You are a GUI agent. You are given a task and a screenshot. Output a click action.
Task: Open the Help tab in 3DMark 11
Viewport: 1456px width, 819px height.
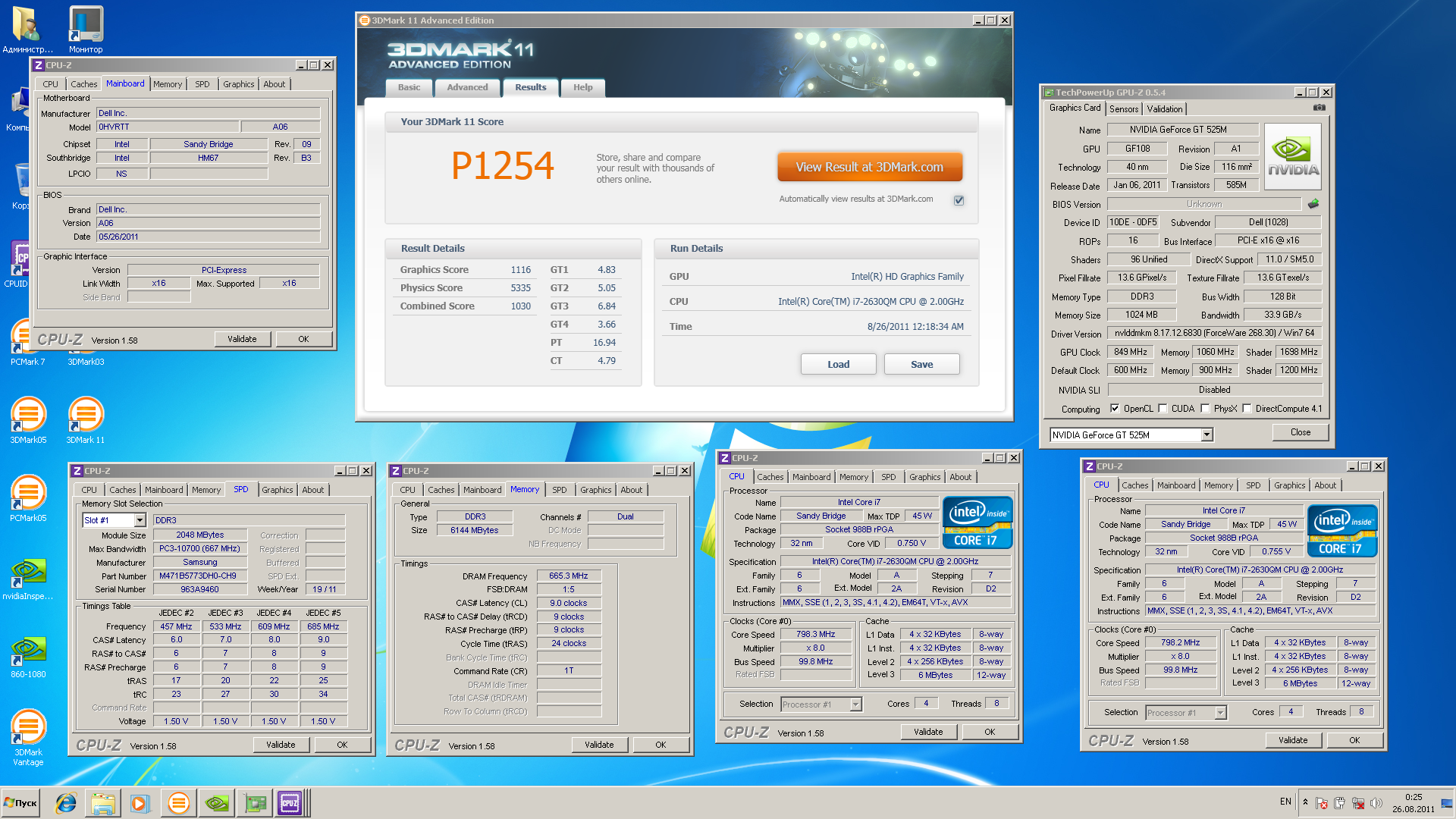point(583,87)
